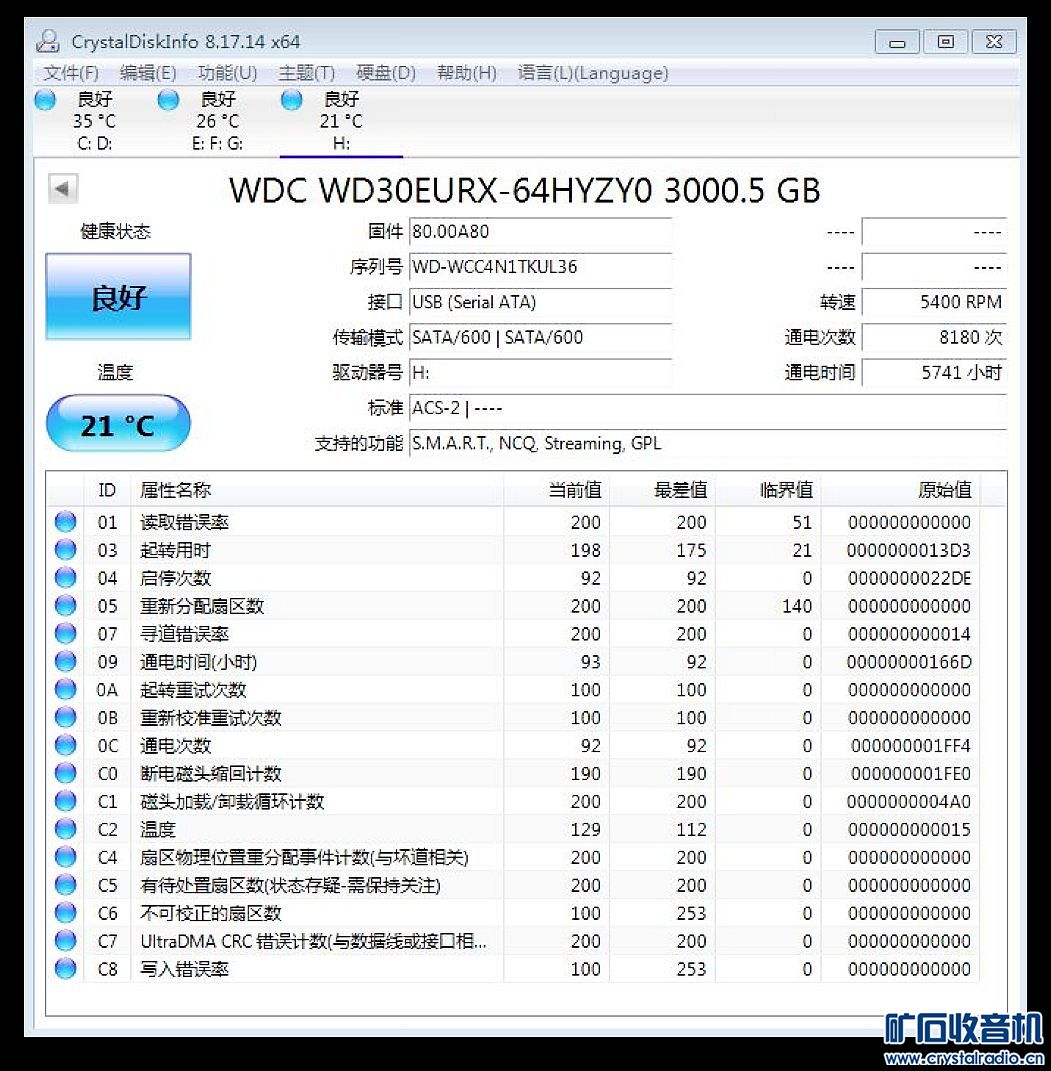Open the 硬盘(D) menu
The image size is (1051, 1071).
point(386,72)
